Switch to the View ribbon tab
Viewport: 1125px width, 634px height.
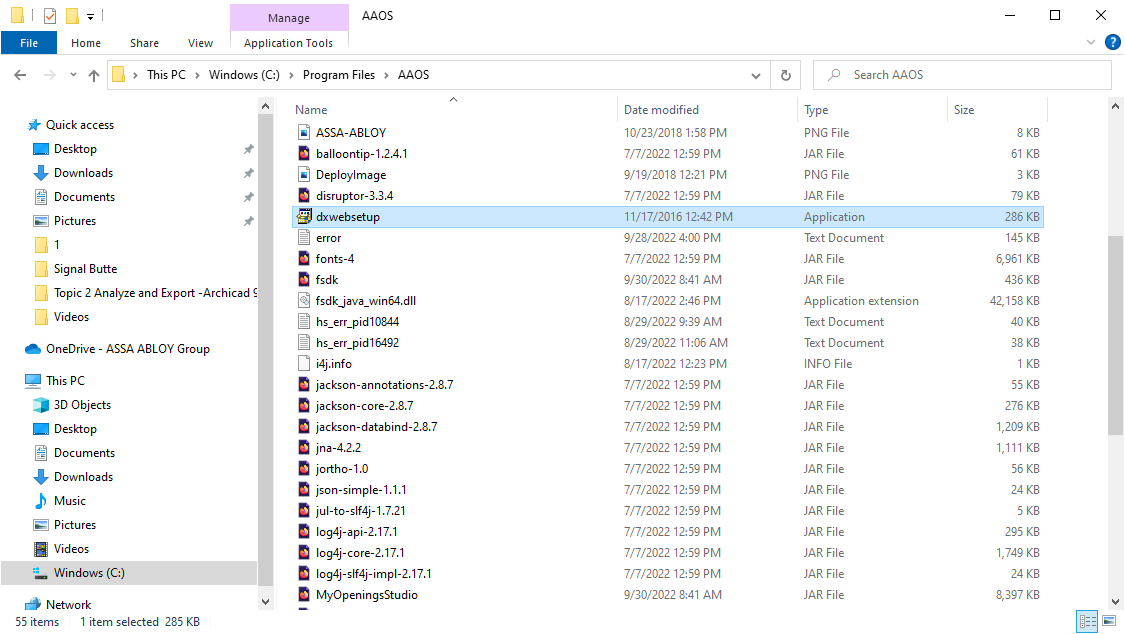click(x=200, y=43)
